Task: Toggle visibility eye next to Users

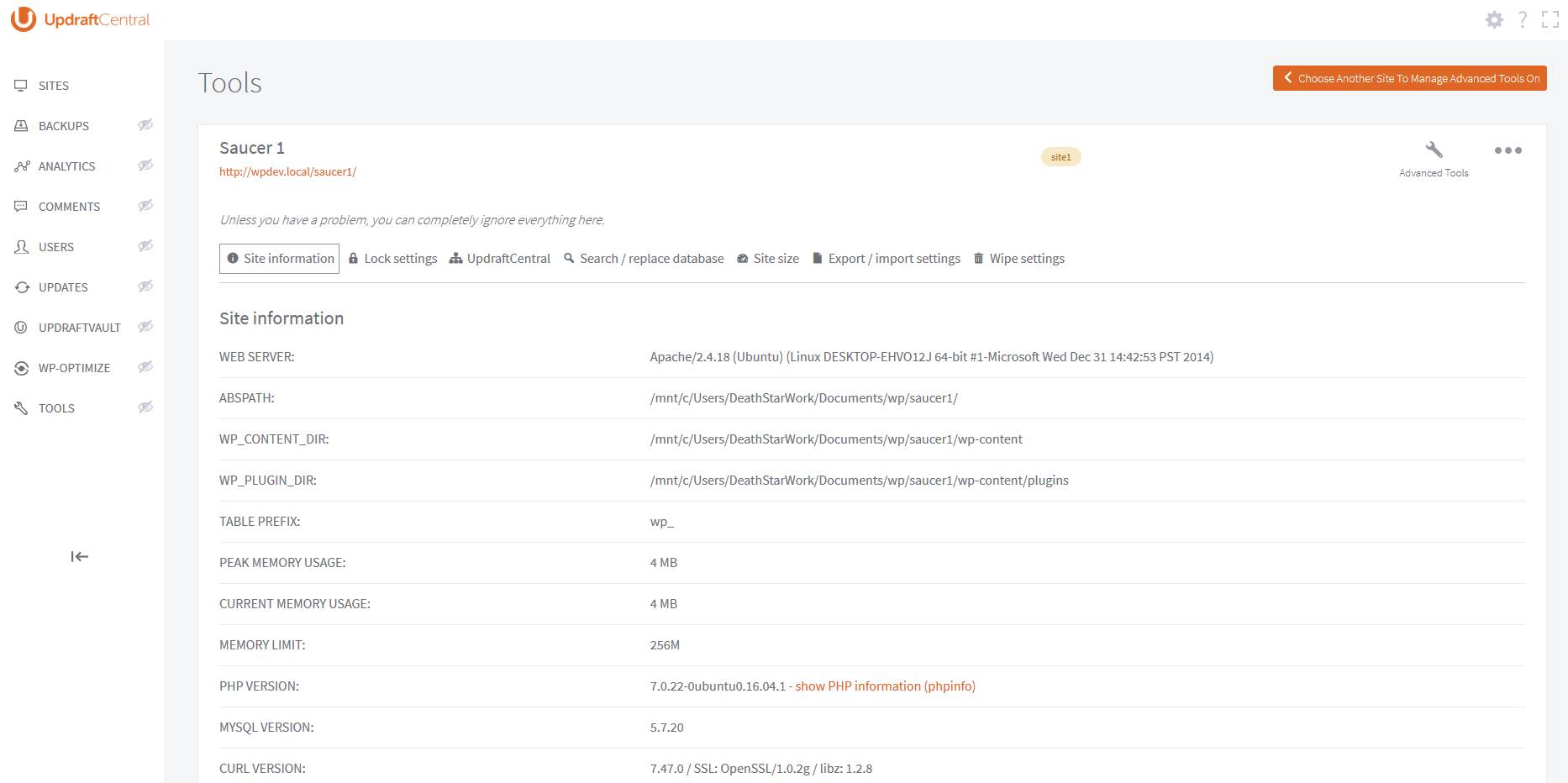Action: pyautogui.click(x=145, y=246)
